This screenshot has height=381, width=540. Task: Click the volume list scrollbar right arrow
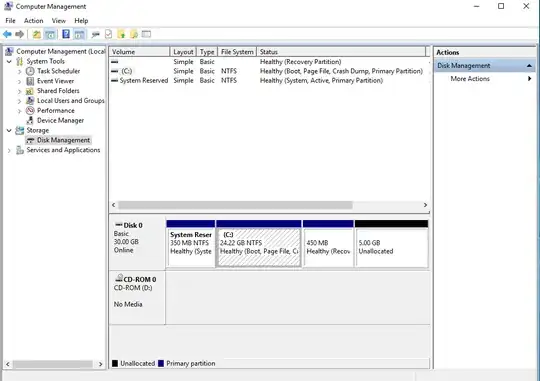tap(425, 205)
